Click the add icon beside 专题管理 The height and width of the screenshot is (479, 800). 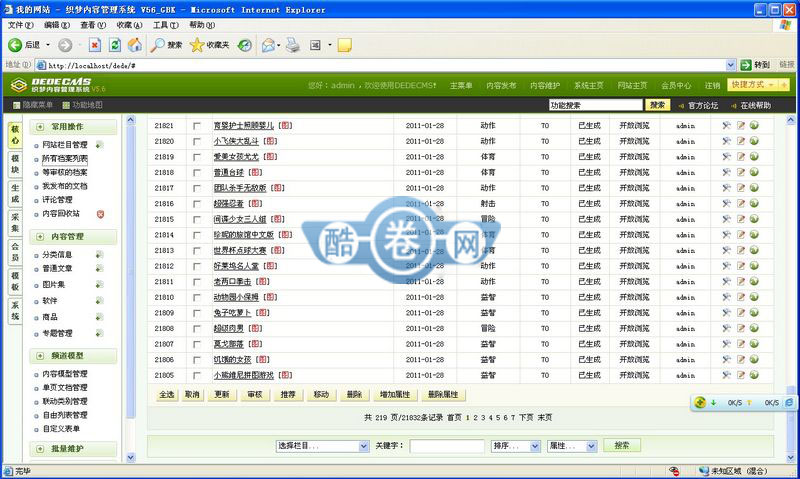[x=99, y=334]
